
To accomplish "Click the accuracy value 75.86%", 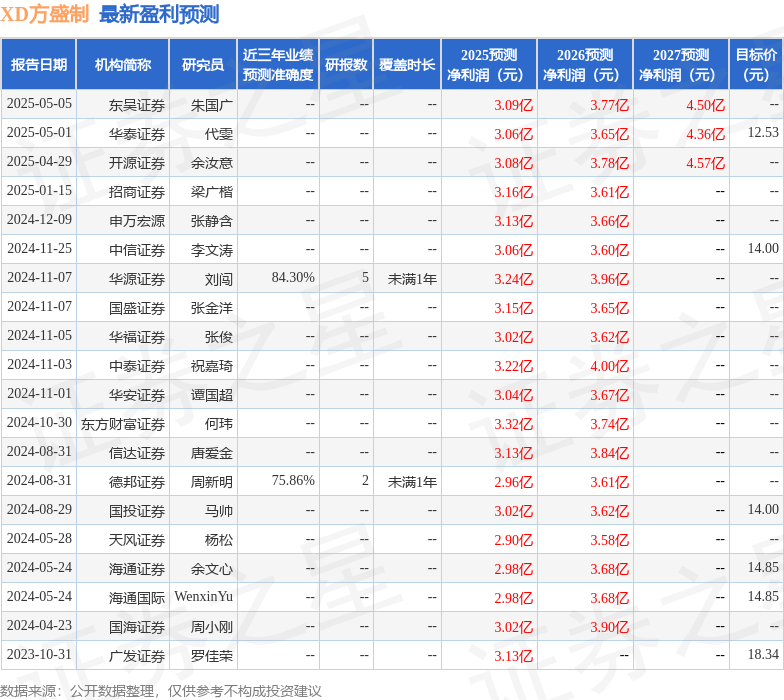I will pos(293,480).
